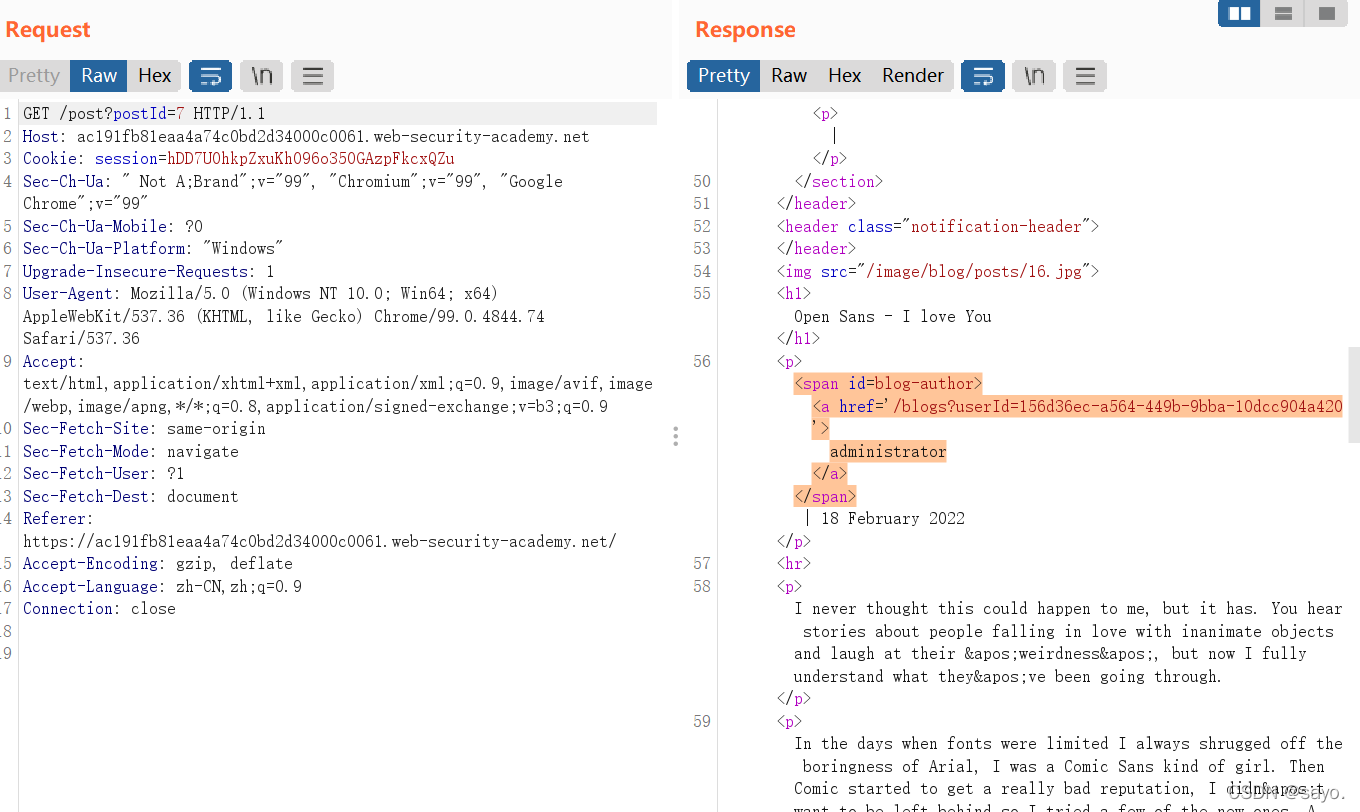Click the highlighted "administrator" text
1360x812 pixels.
pyautogui.click(x=888, y=451)
